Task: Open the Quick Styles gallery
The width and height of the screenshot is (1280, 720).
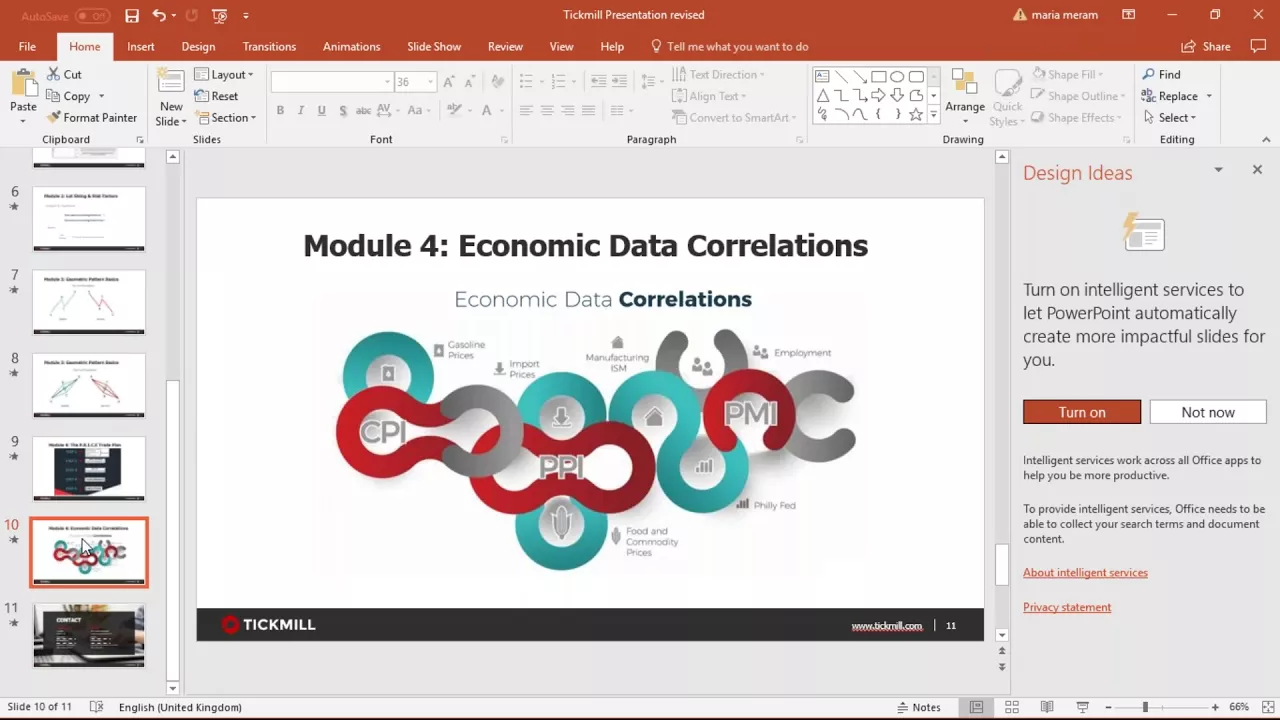Action: 1007,98
